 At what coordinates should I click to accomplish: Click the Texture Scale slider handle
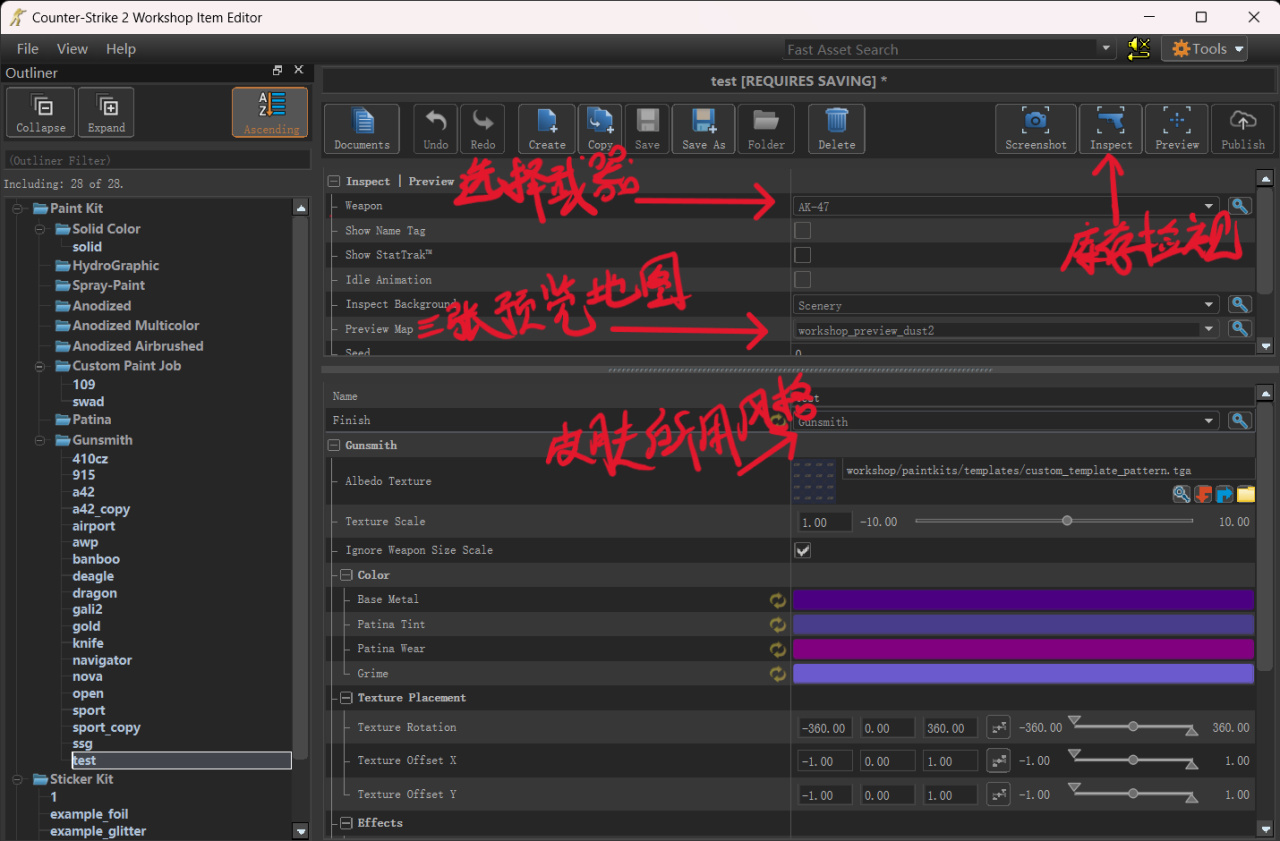[x=1067, y=521]
